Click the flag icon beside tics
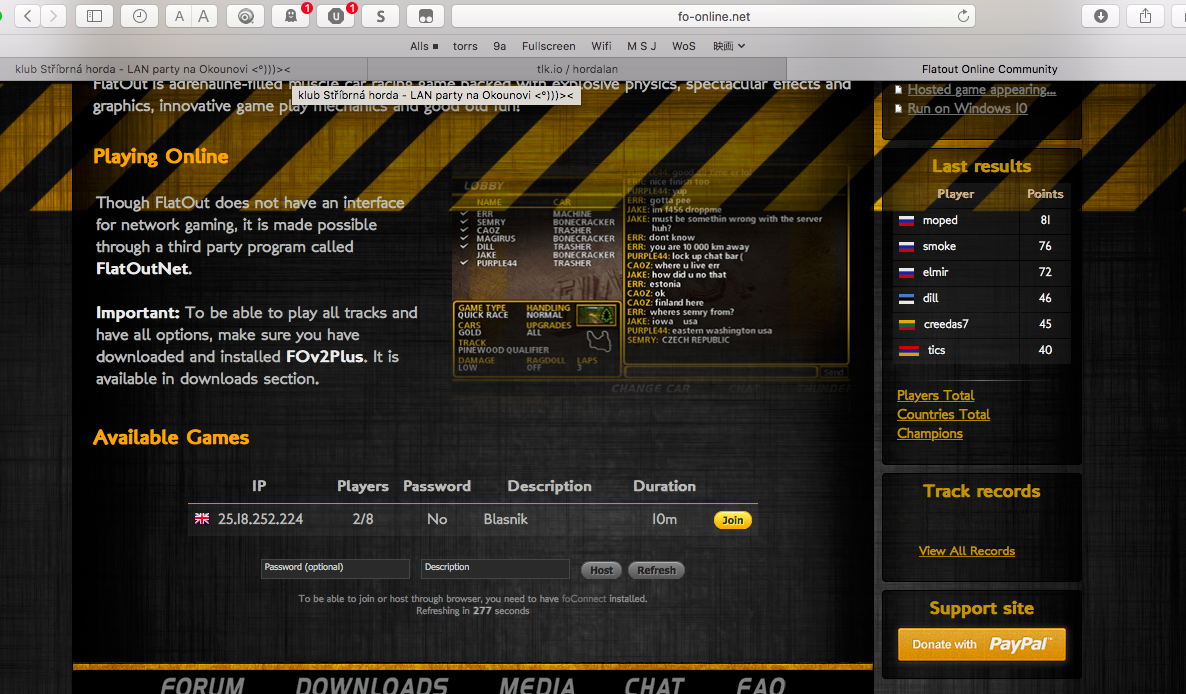The width and height of the screenshot is (1186, 694). click(908, 350)
